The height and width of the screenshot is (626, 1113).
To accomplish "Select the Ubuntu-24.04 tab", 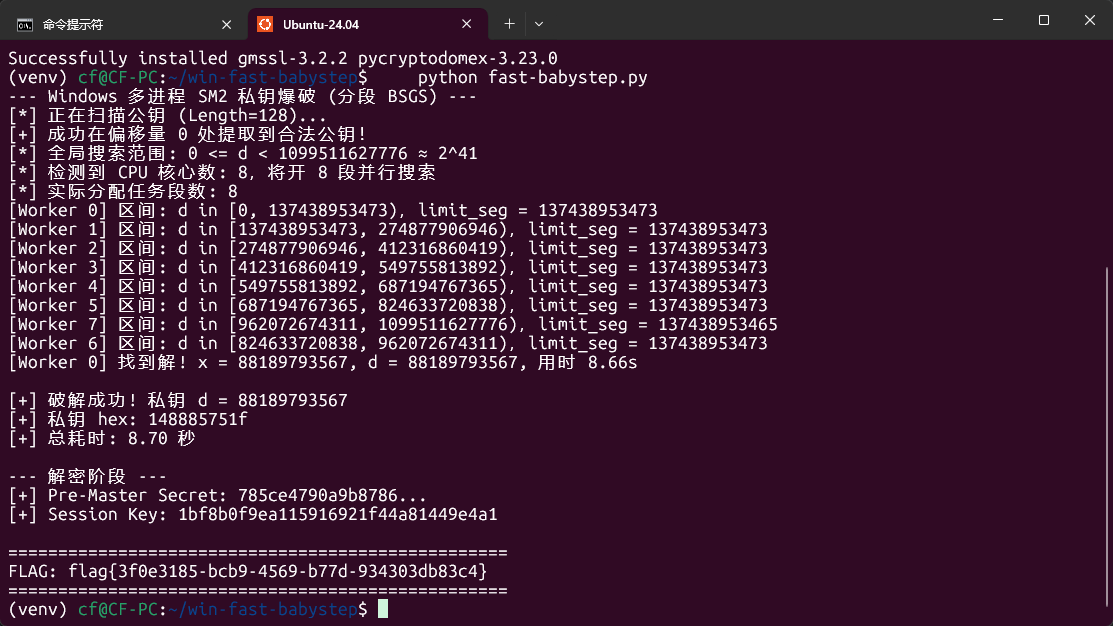I will [368, 24].
